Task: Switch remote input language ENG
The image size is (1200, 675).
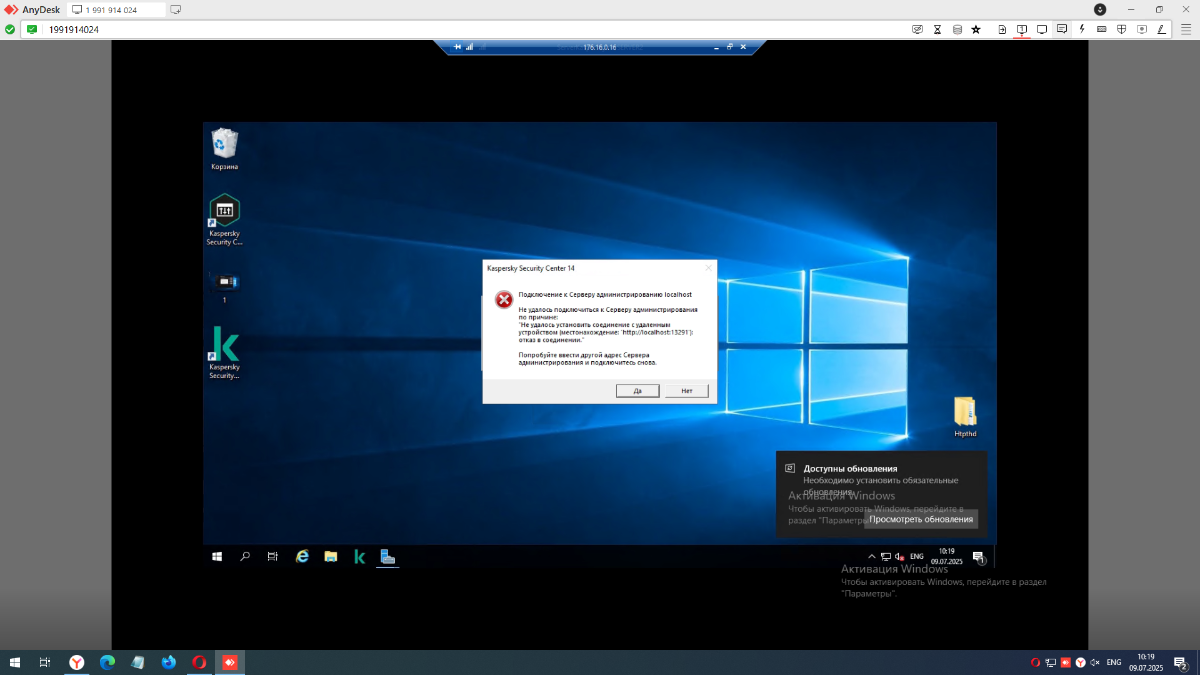Action: (x=917, y=556)
